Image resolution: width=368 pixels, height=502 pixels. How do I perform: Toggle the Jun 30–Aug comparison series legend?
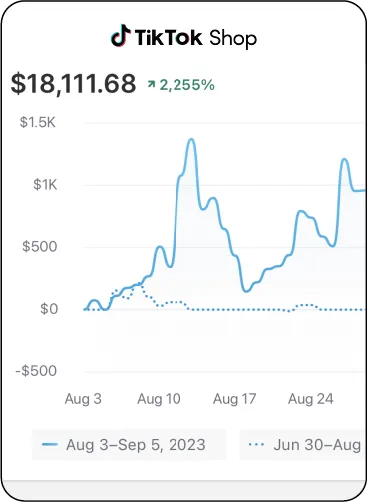pos(303,445)
